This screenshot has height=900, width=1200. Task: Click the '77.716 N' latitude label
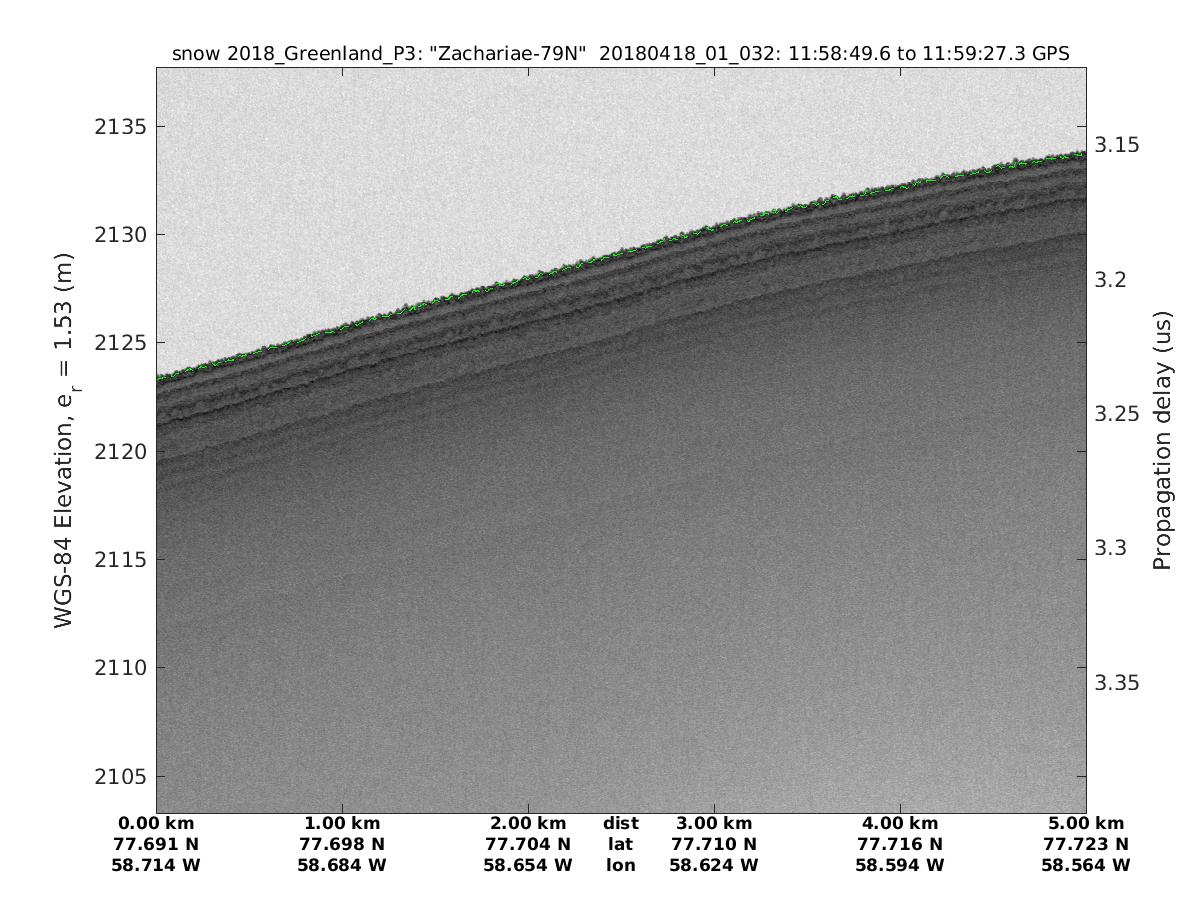coord(900,844)
